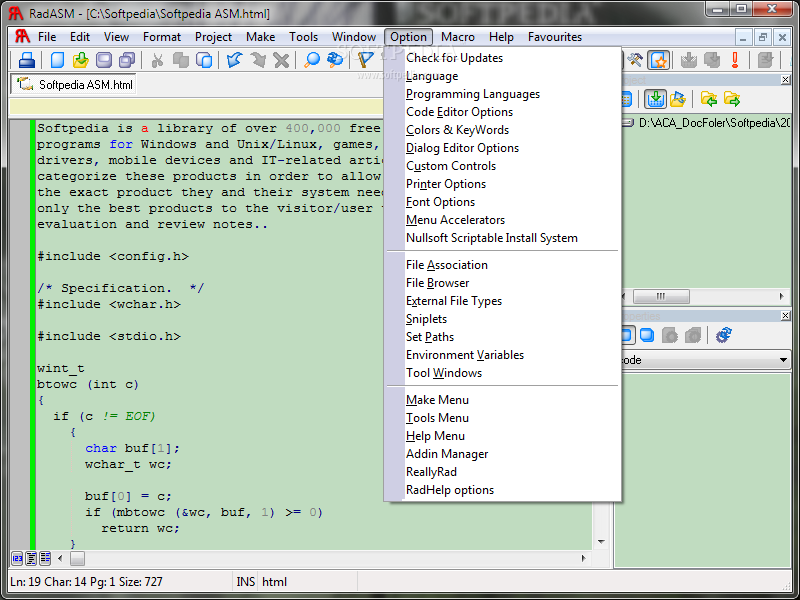Viewport: 800px width, 600px height.
Task: Open the Favourites menu
Action: click(555, 37)
